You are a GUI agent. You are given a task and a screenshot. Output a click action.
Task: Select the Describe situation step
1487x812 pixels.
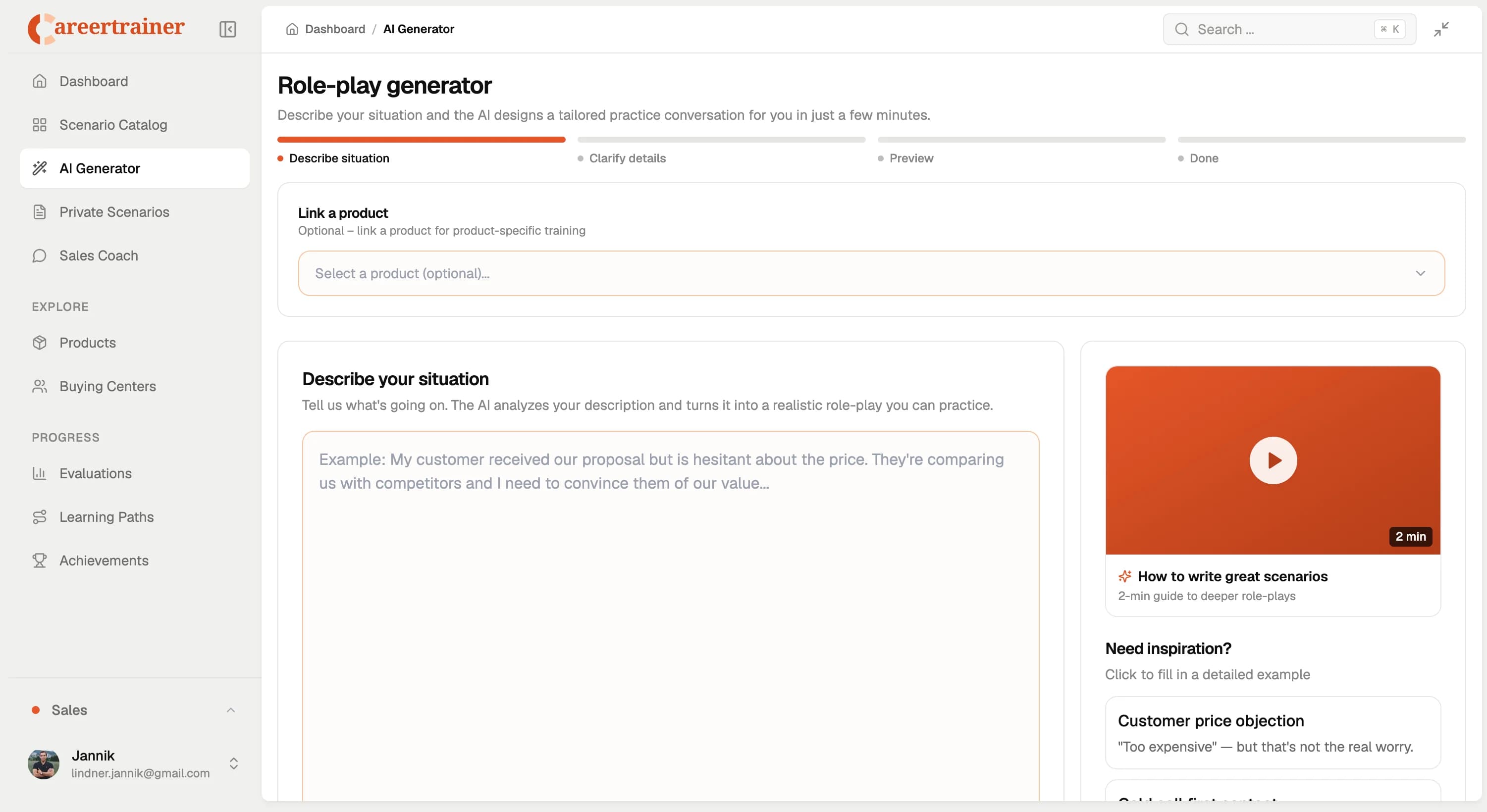339,158
